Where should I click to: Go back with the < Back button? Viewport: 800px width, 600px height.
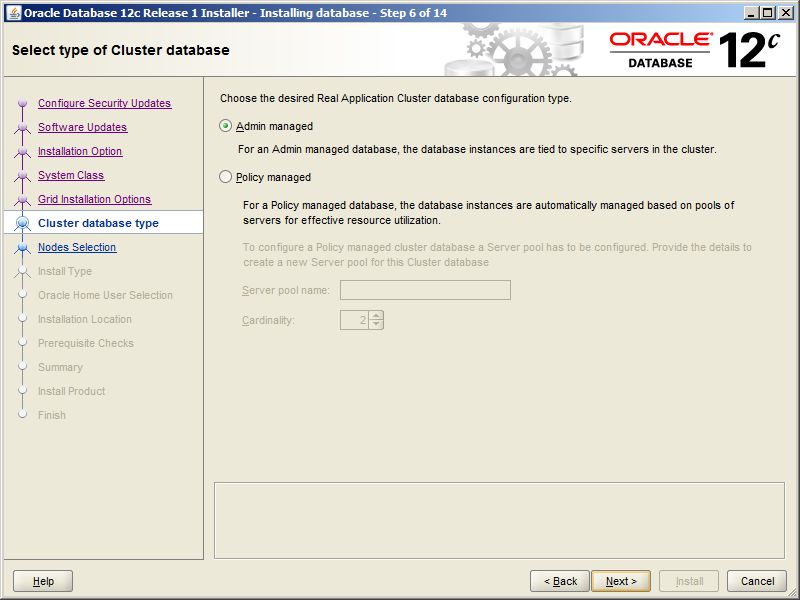pos(560,581)
